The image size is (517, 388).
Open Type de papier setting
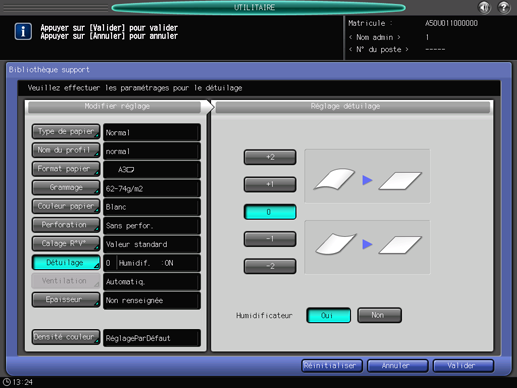coord(66,132)
